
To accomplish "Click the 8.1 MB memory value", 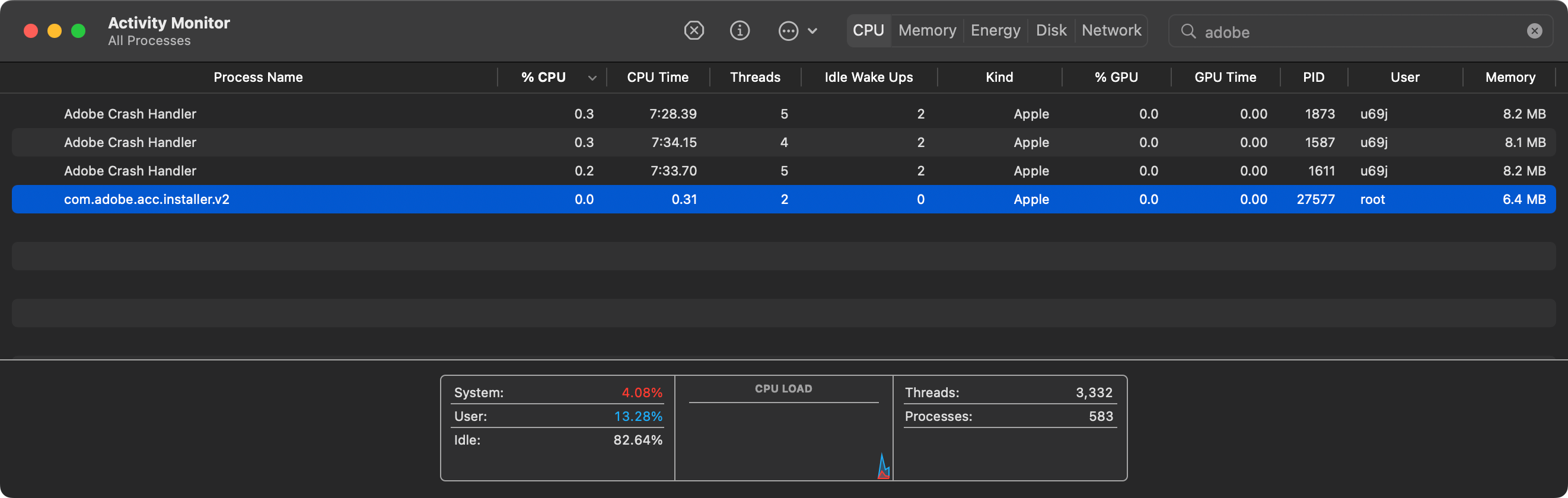I will coord(1525,142).
